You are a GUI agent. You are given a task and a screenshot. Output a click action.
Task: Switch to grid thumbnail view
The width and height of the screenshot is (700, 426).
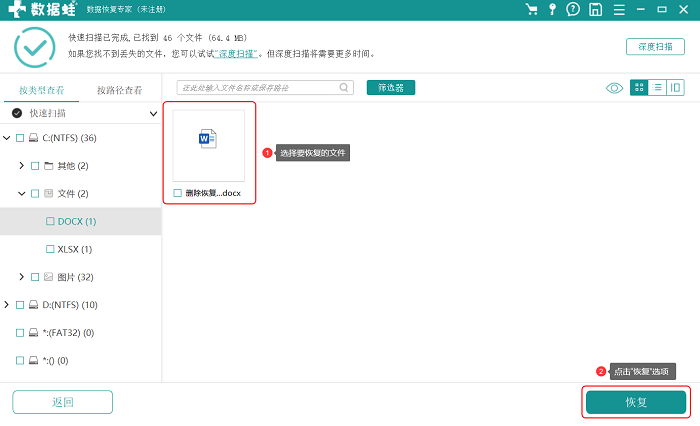639,88
